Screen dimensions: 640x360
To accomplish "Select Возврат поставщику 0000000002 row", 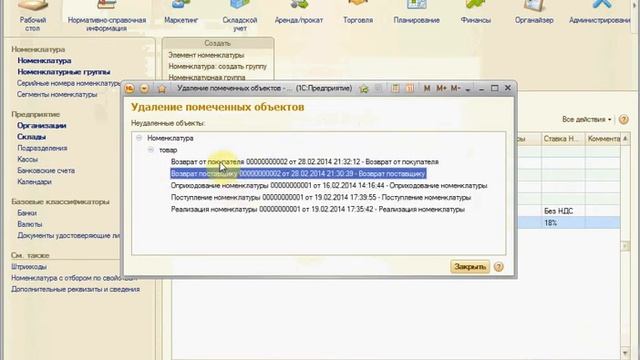I will pyautogui.click(x=298, y=173).
